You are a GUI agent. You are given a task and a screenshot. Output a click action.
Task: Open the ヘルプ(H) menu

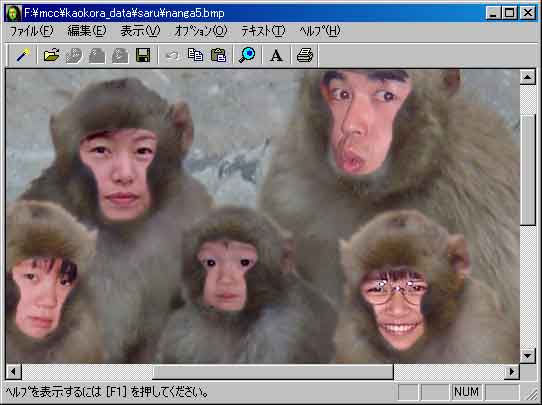[x=320, y=31]
